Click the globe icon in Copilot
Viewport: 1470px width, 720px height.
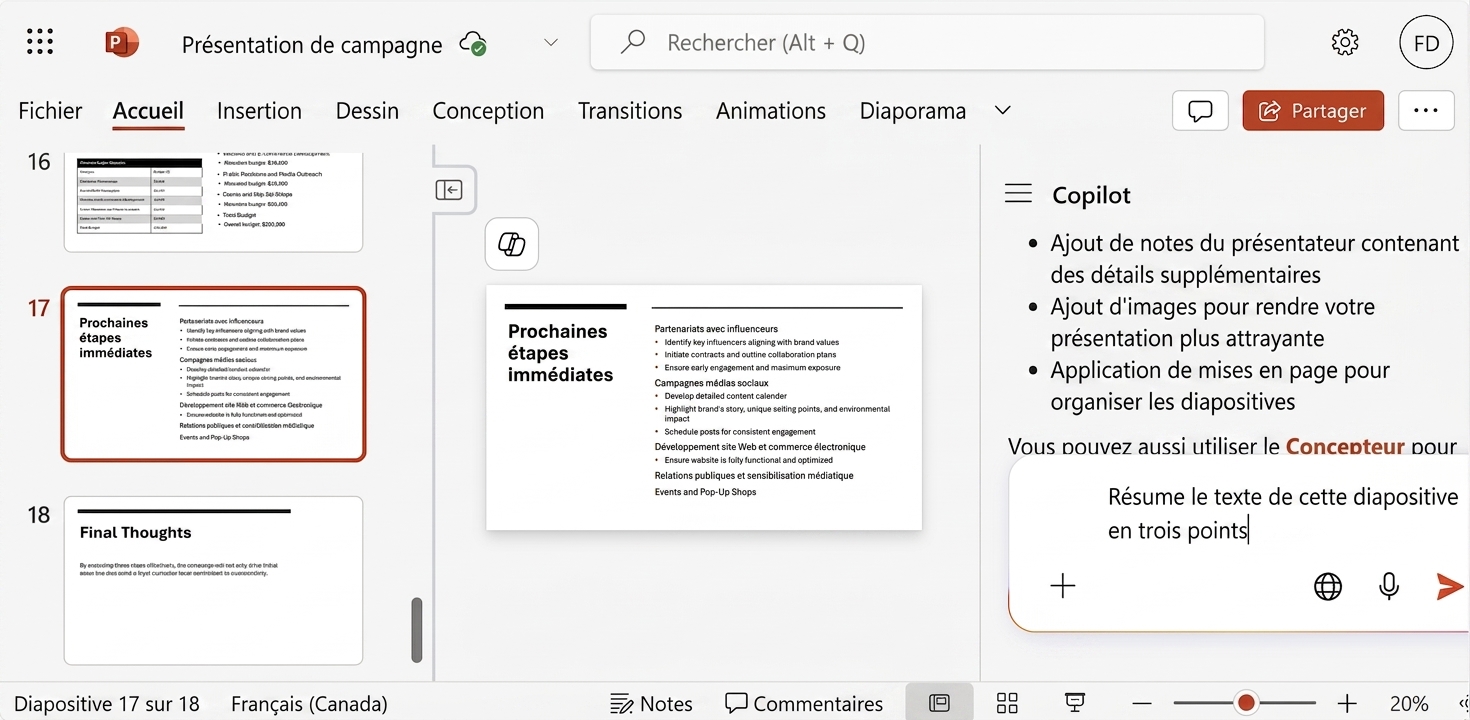click(x=1328, y=587)
